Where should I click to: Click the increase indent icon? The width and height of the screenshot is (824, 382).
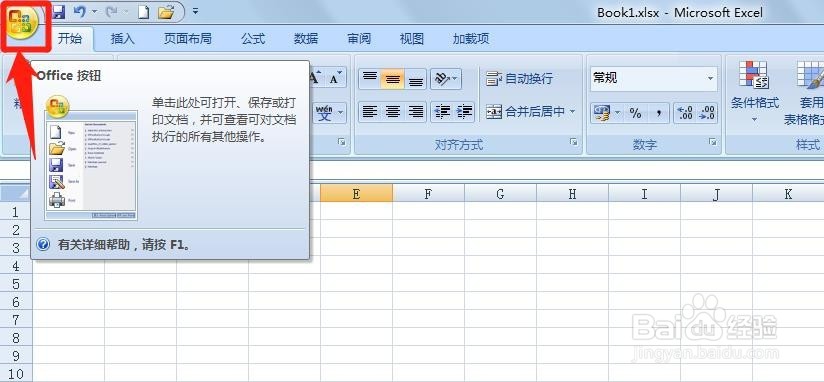(x=465, y=112)
